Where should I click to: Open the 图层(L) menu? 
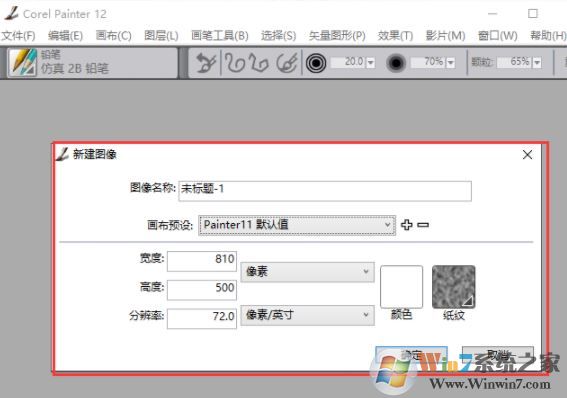pyautogui.click(x=161, y=36)
